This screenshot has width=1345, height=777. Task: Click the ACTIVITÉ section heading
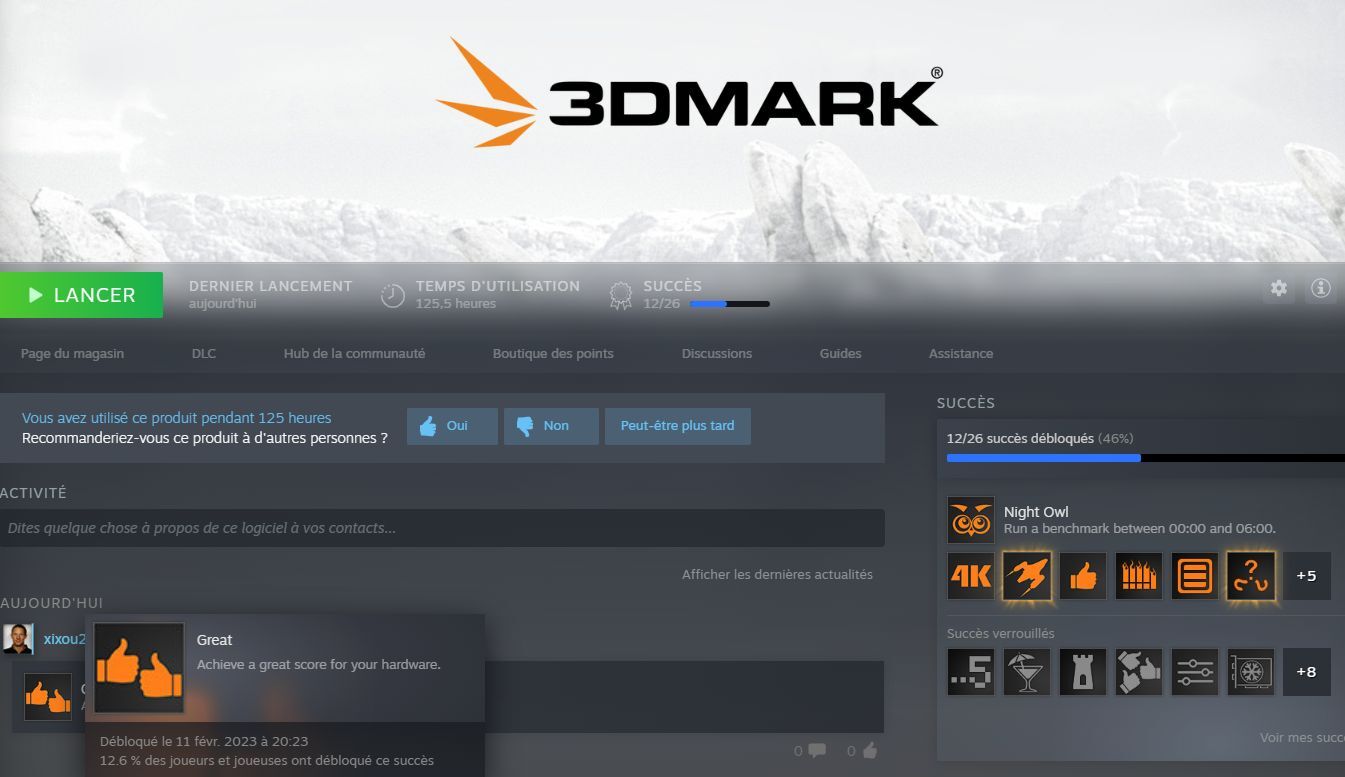click(x=33, y=493)
